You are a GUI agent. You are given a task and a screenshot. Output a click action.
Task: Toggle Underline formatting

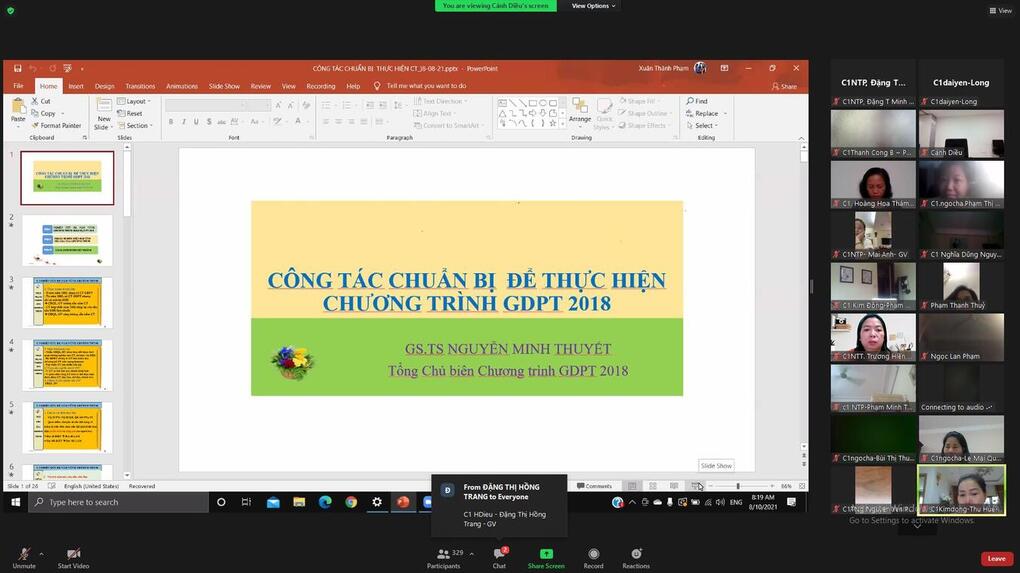click(196, 122)
